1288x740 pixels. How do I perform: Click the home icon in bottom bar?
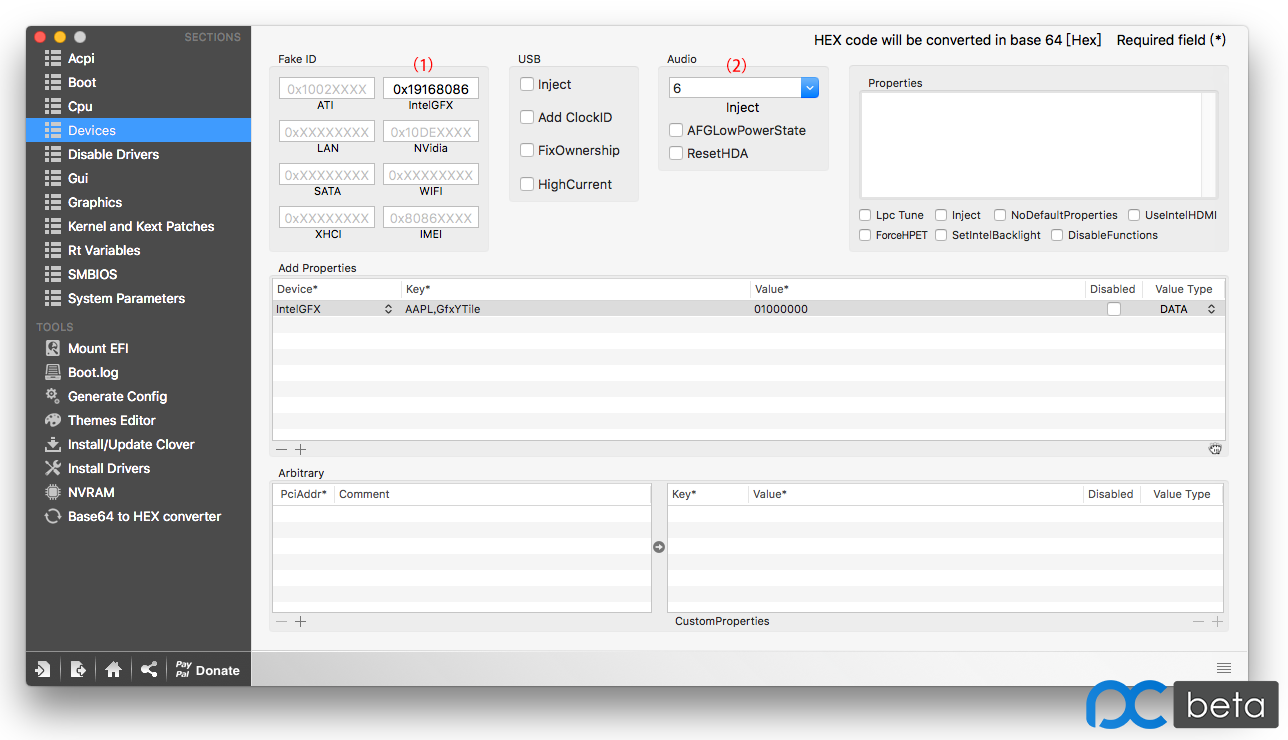(113, 670)
